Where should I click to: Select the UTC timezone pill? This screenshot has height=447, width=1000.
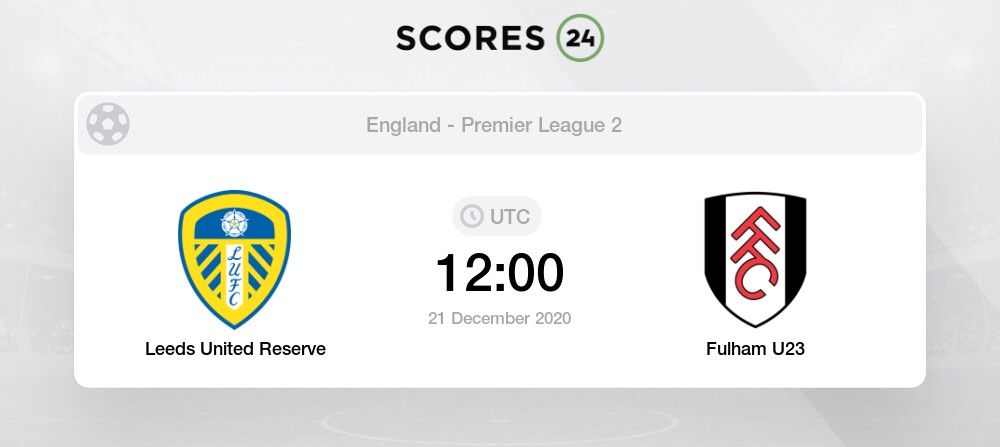pos(497,216)
